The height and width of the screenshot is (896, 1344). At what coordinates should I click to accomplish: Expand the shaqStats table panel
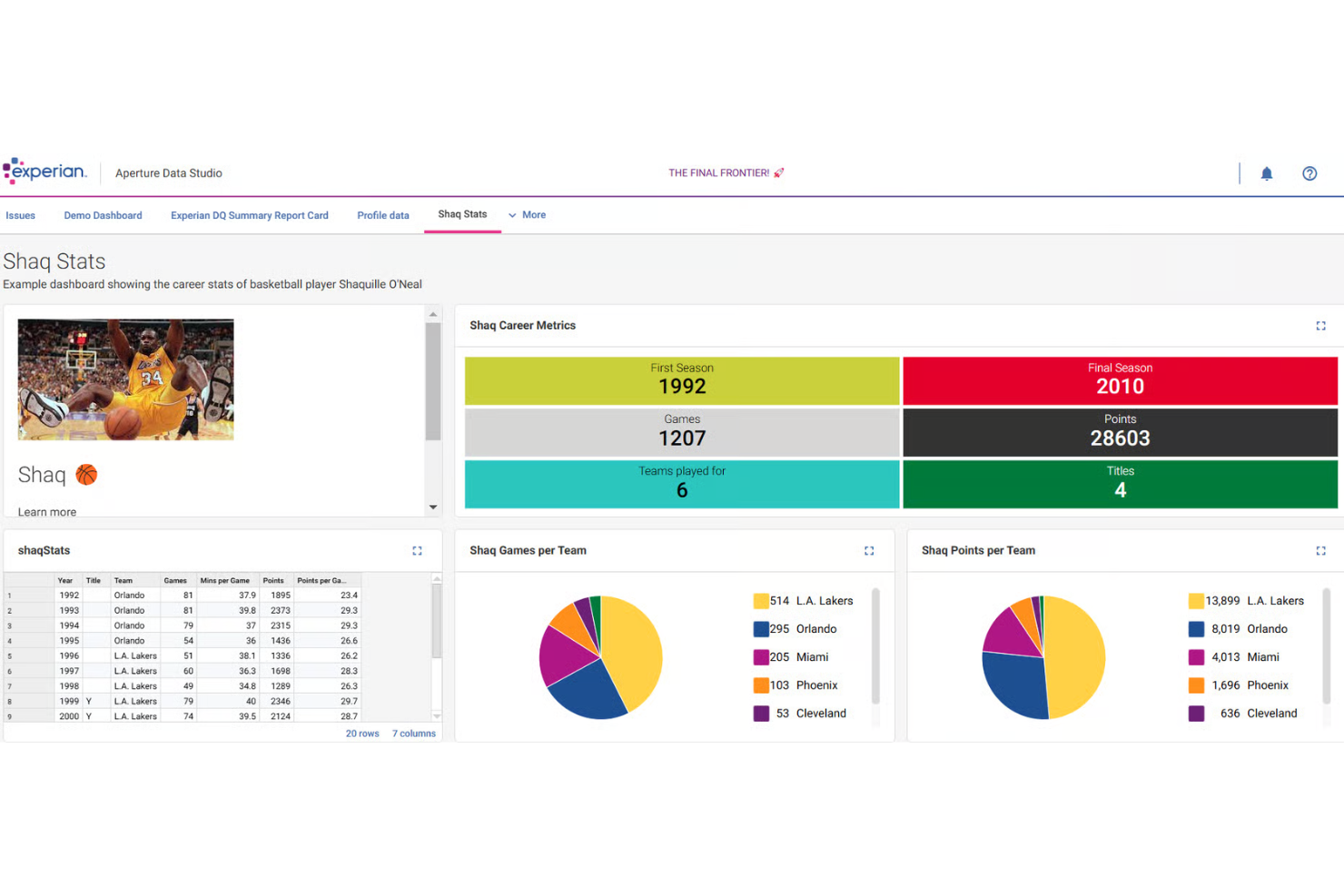click(417, 550)
